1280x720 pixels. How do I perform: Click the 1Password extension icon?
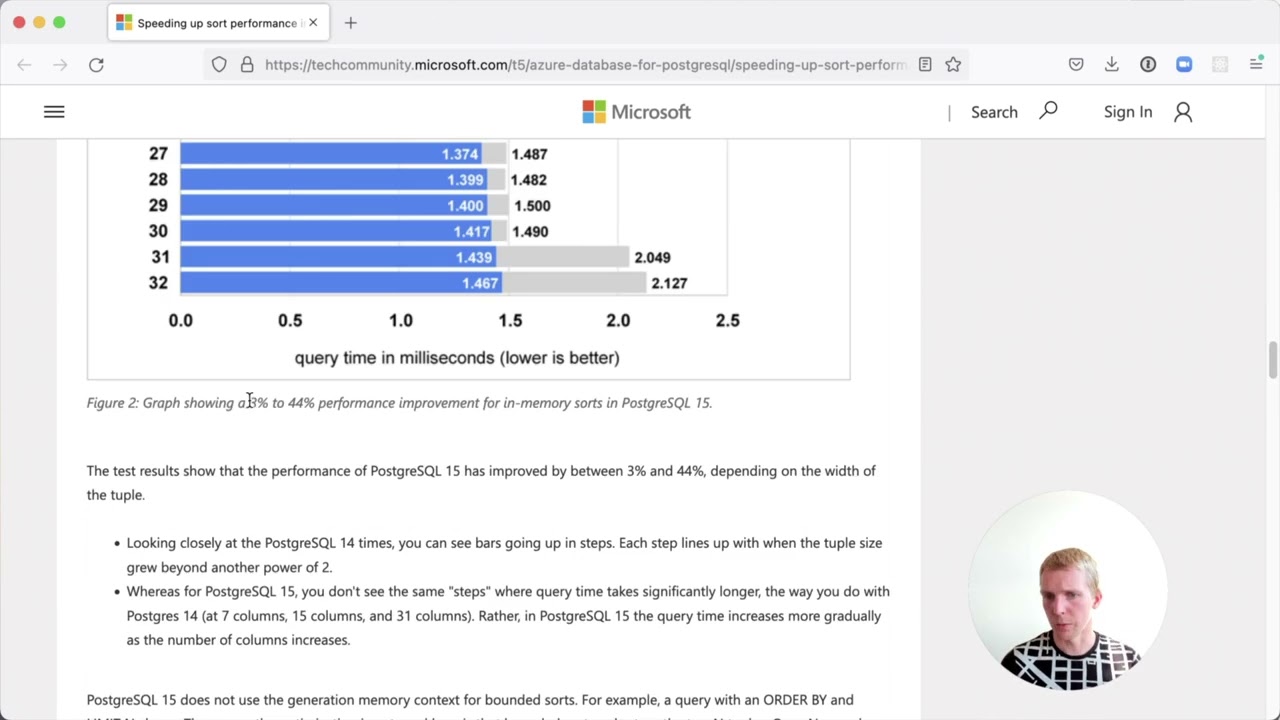1148,65
